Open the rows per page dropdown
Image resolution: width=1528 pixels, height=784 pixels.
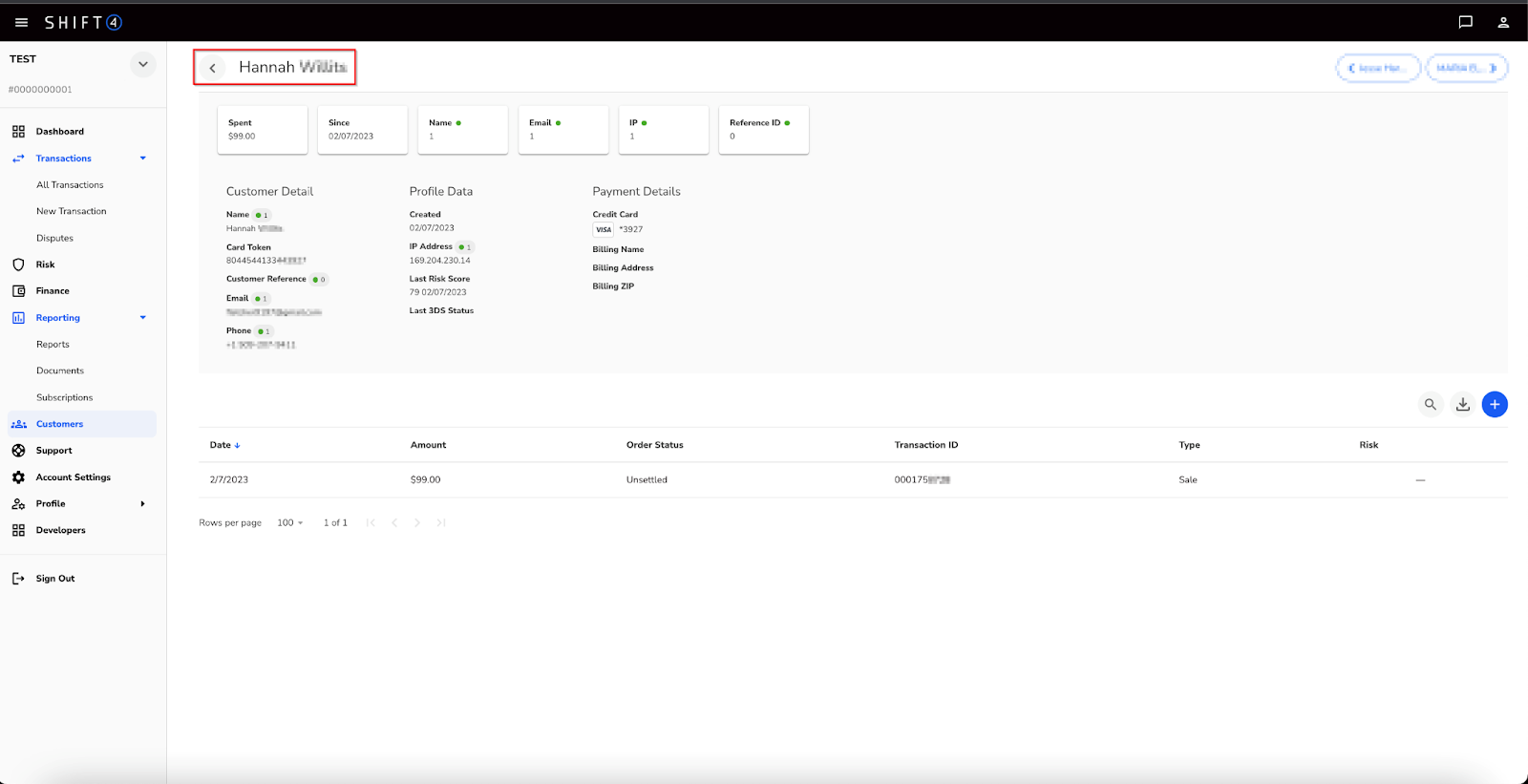289,523
